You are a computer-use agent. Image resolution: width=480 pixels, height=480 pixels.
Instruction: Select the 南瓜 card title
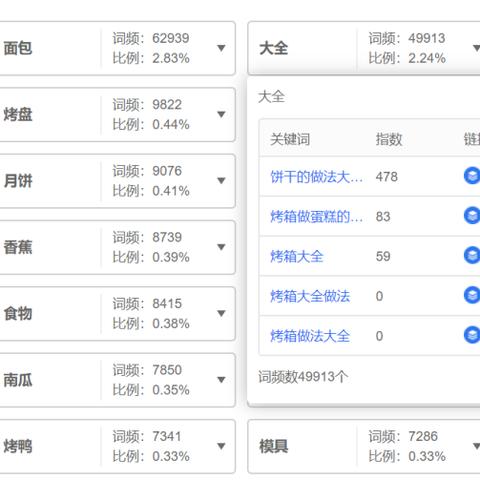pyautogui.click(x=18, y=380)
